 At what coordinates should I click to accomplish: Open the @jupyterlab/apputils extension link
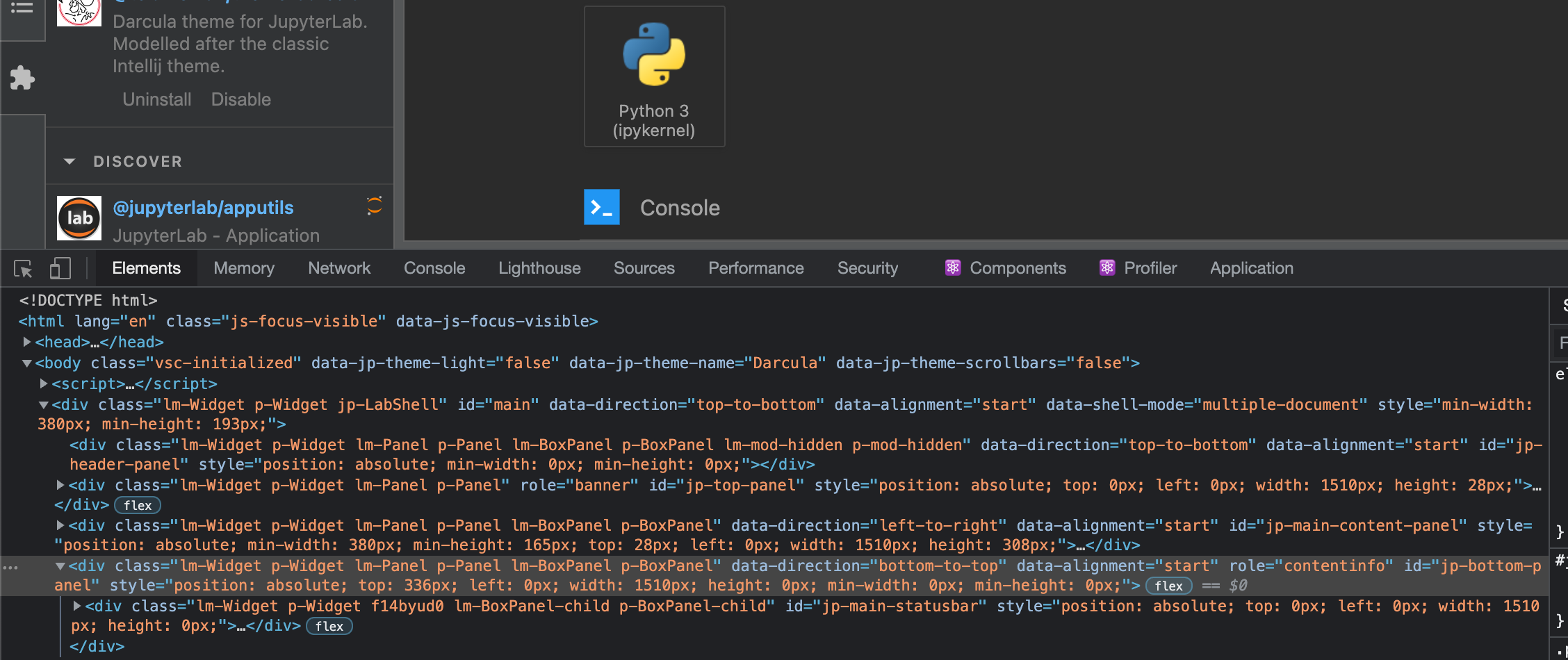pyautogui.click(x=203, y=208)
